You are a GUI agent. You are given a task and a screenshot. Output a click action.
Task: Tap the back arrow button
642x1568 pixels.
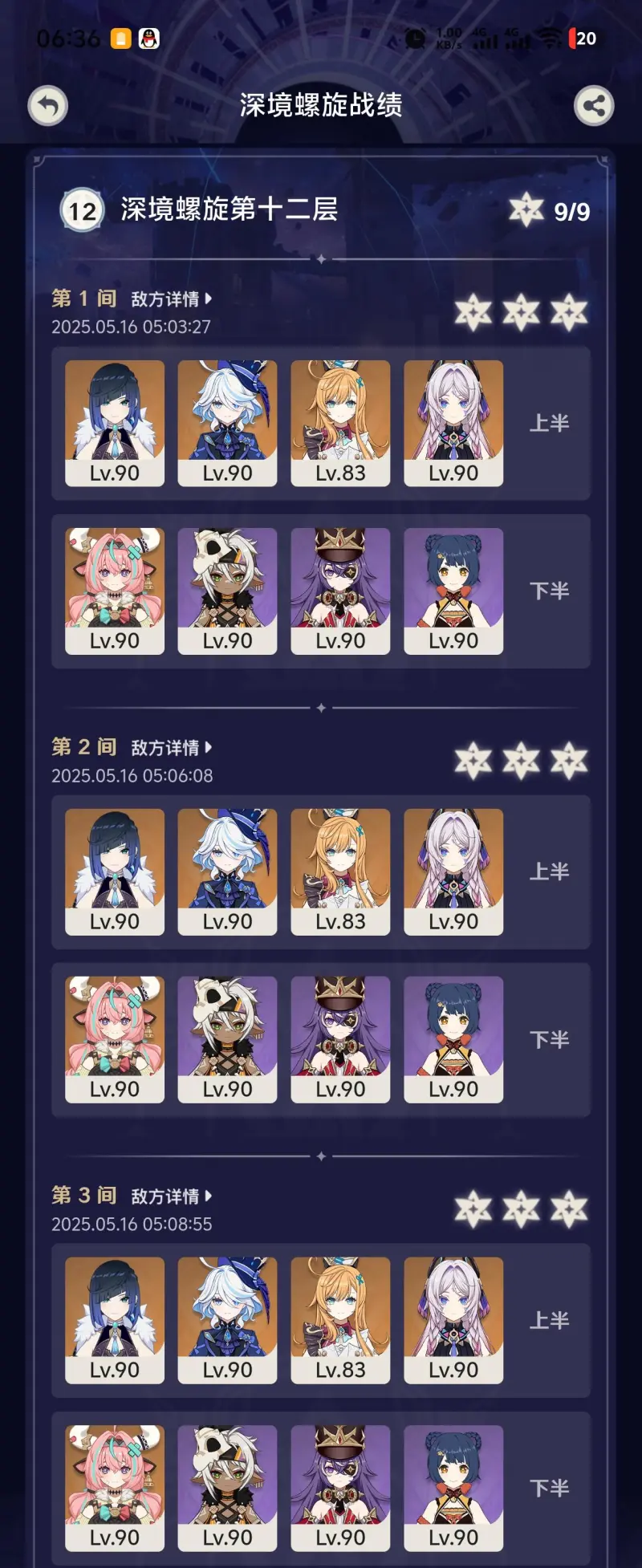[48, 106]
